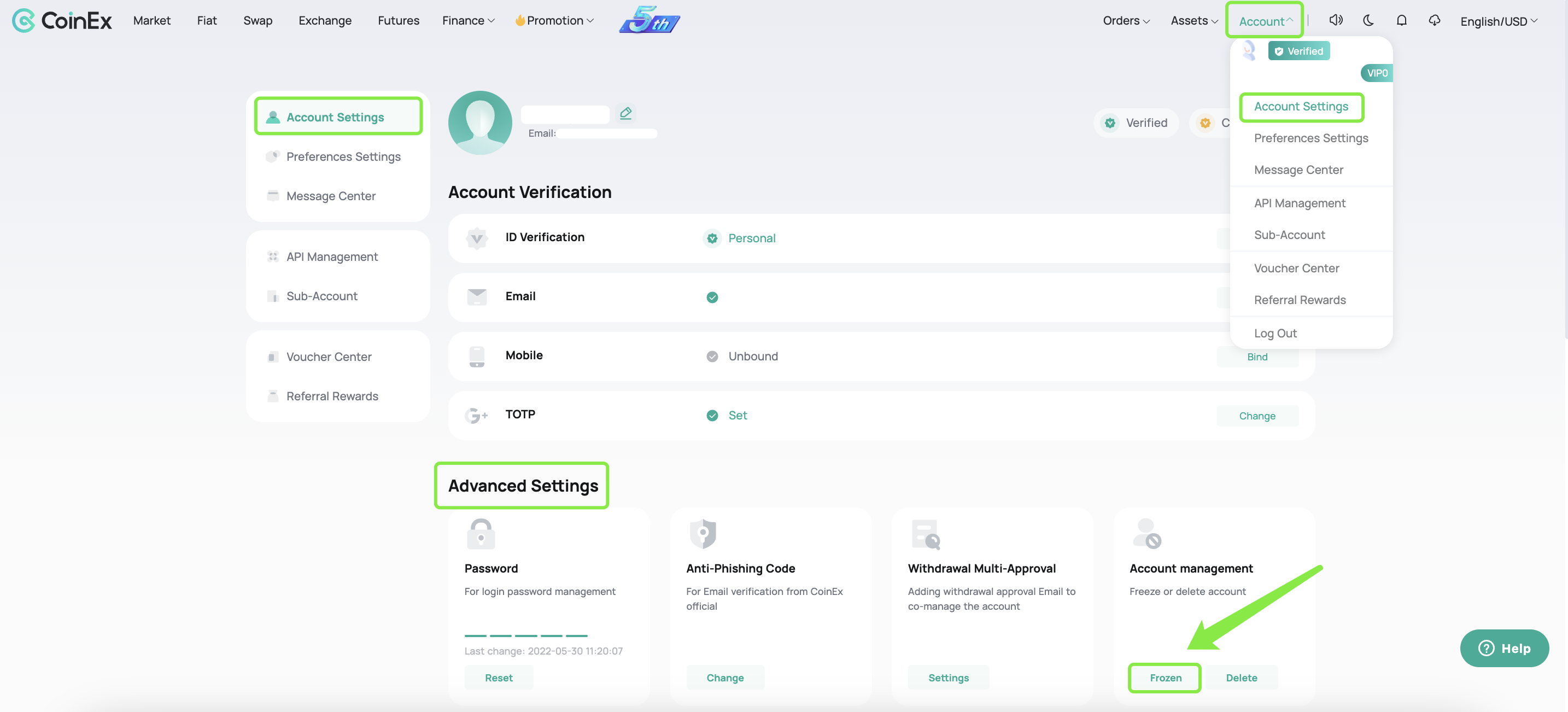The height and width of the screenshot is (712, 1568).
Task: Click Reset password button
Action: click(499, 678)
